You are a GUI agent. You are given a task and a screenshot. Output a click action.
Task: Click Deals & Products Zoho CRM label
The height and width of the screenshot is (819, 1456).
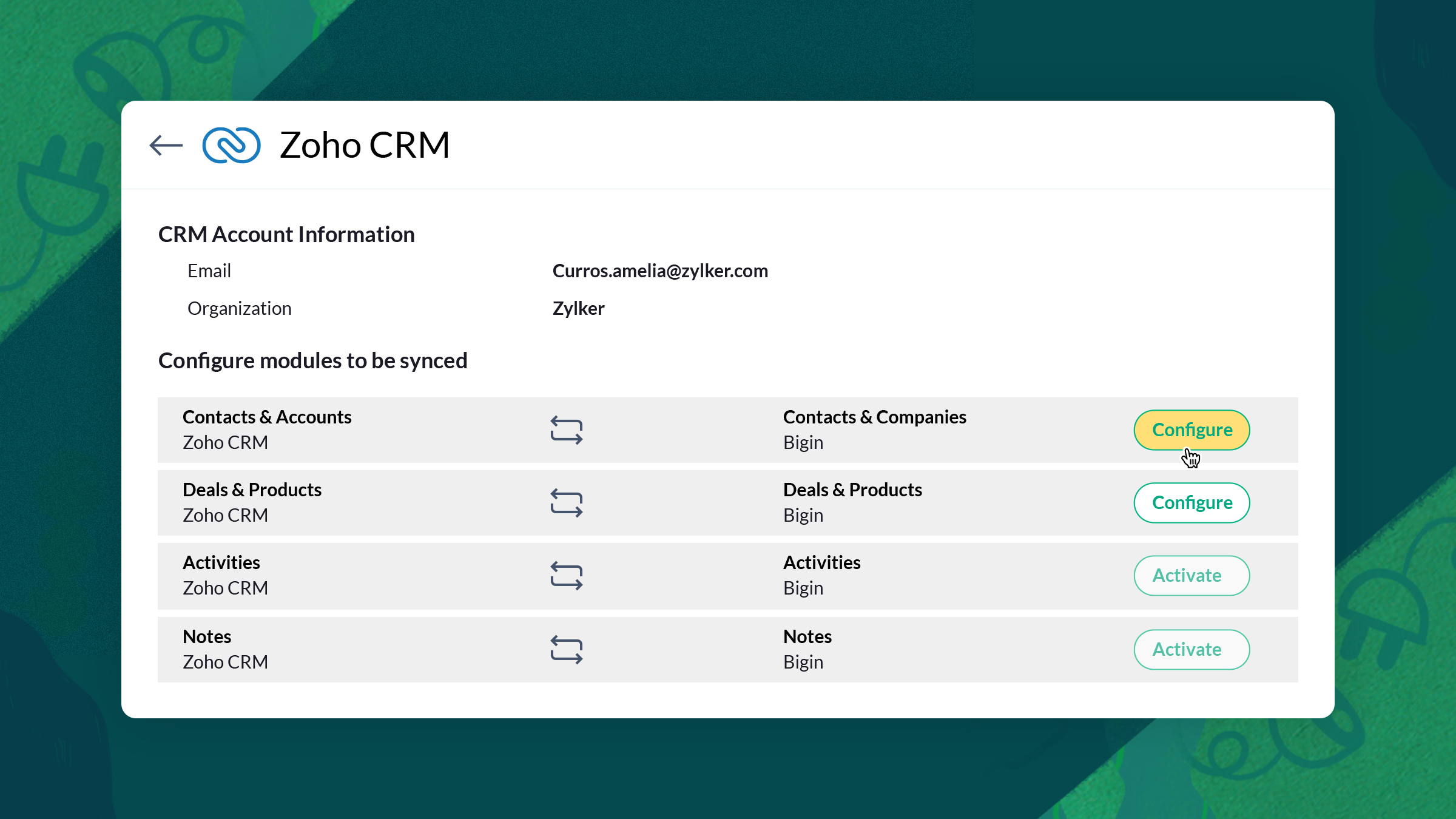point(252,503)
